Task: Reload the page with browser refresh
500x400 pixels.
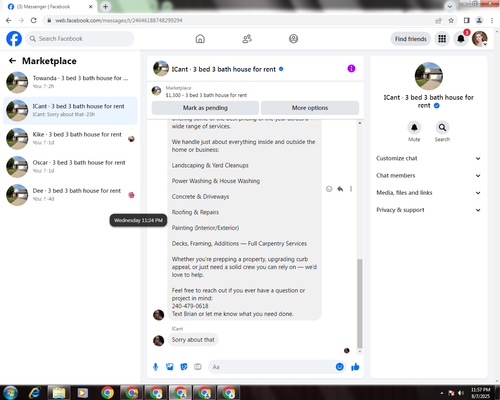Action: click(33, 20)
